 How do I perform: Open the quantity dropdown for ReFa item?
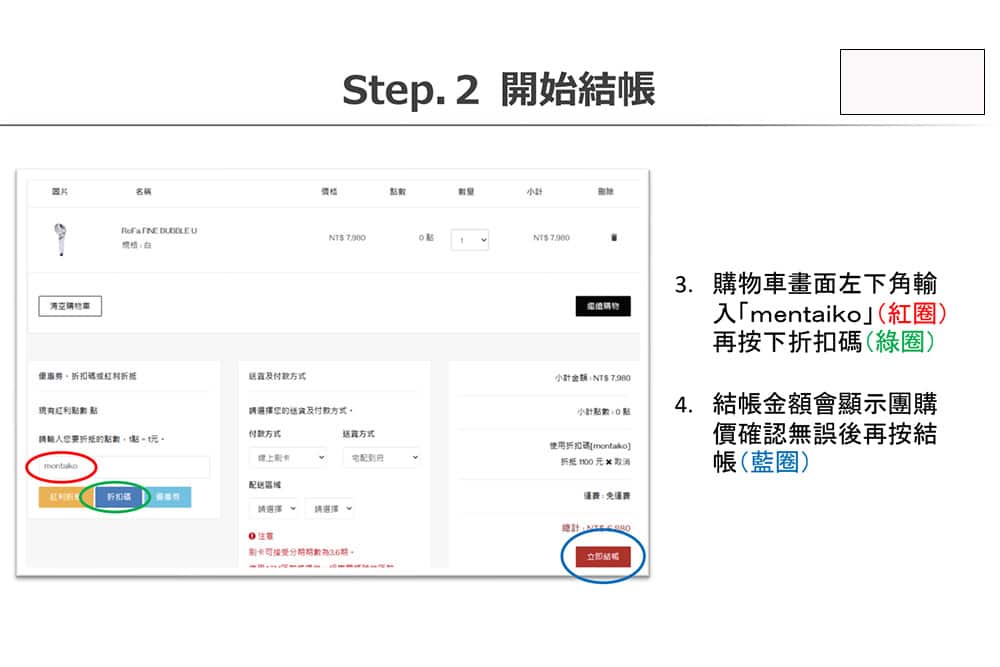click(469, 240)
